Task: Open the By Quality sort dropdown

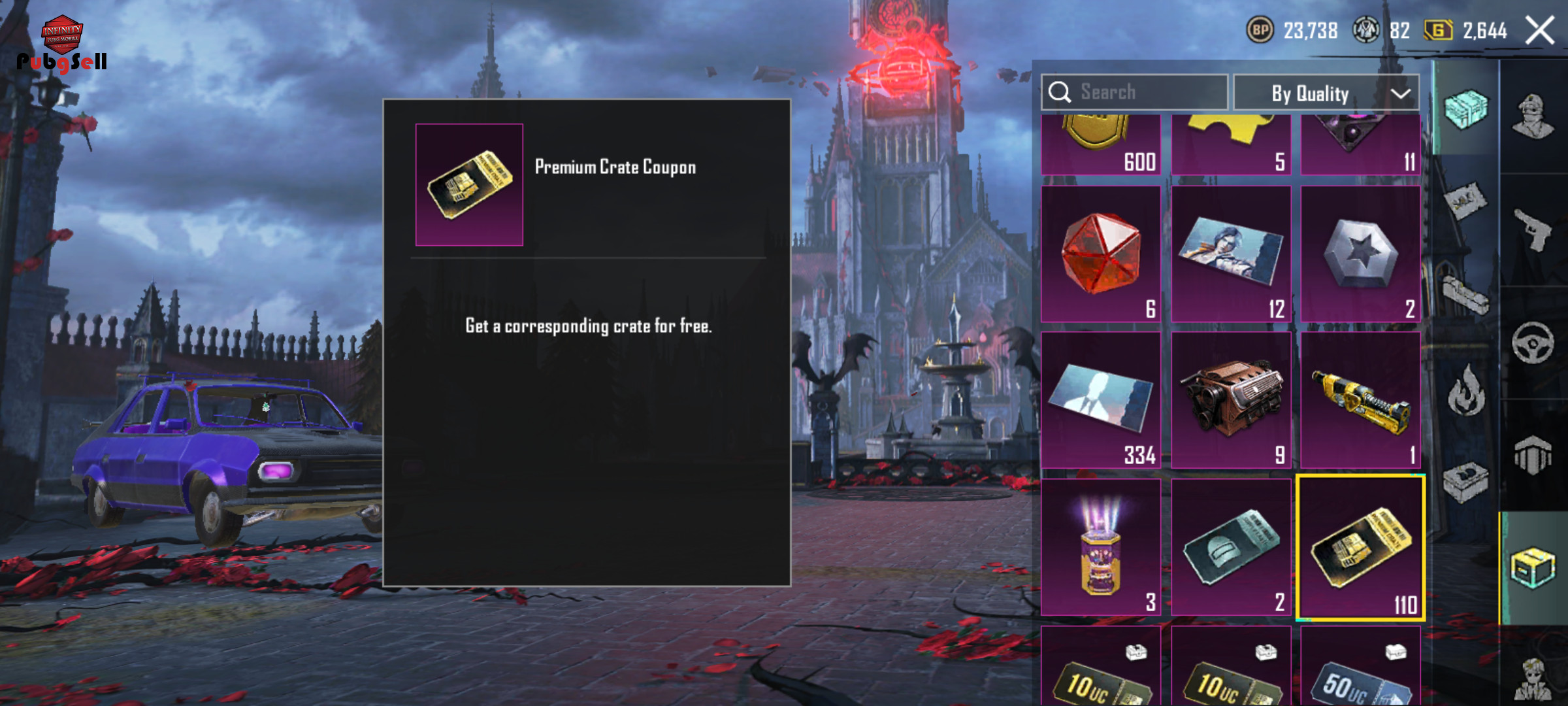Action: click(1326, 93)
